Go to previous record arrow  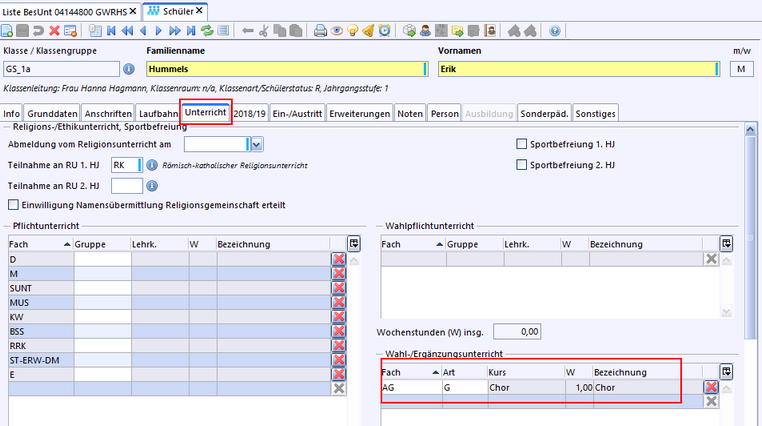coord(143,31)
